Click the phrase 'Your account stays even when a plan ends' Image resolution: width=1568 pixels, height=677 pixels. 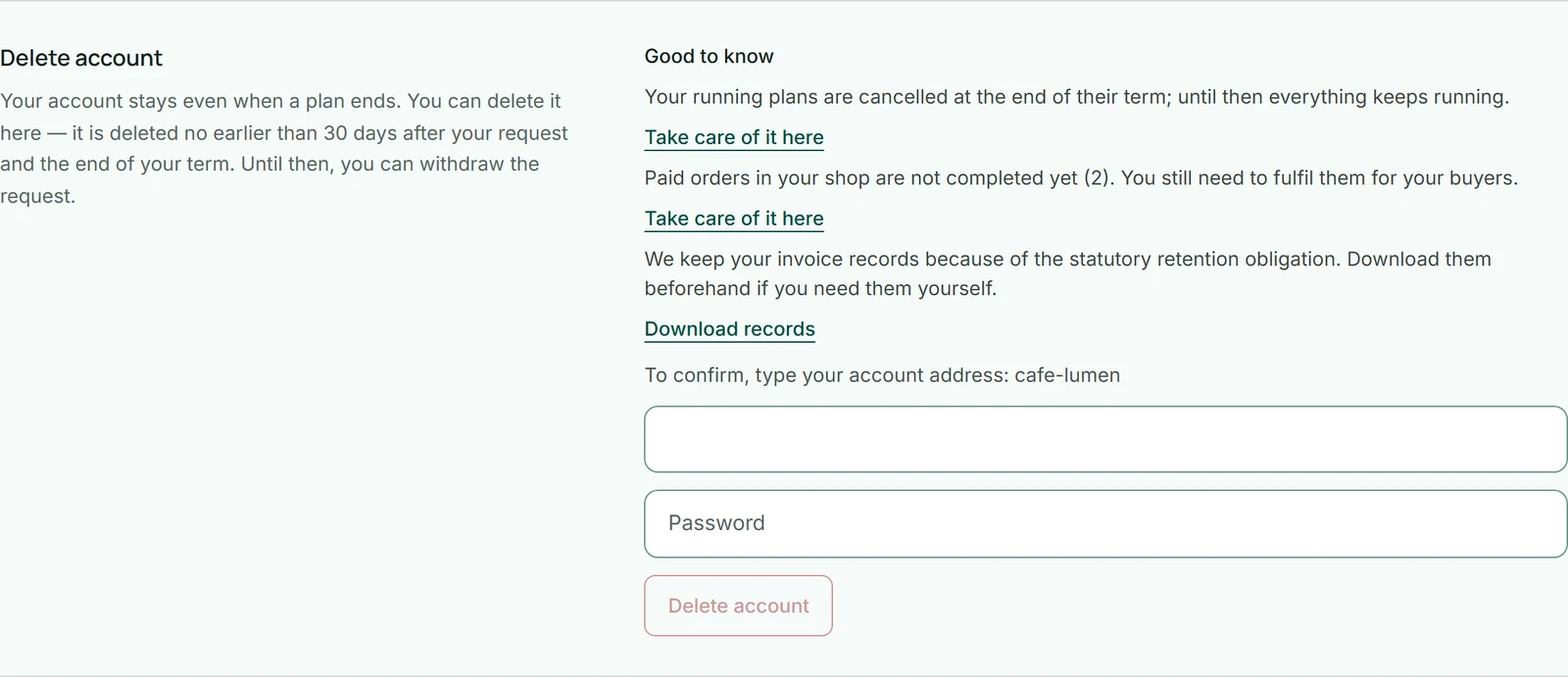point(200,101)
